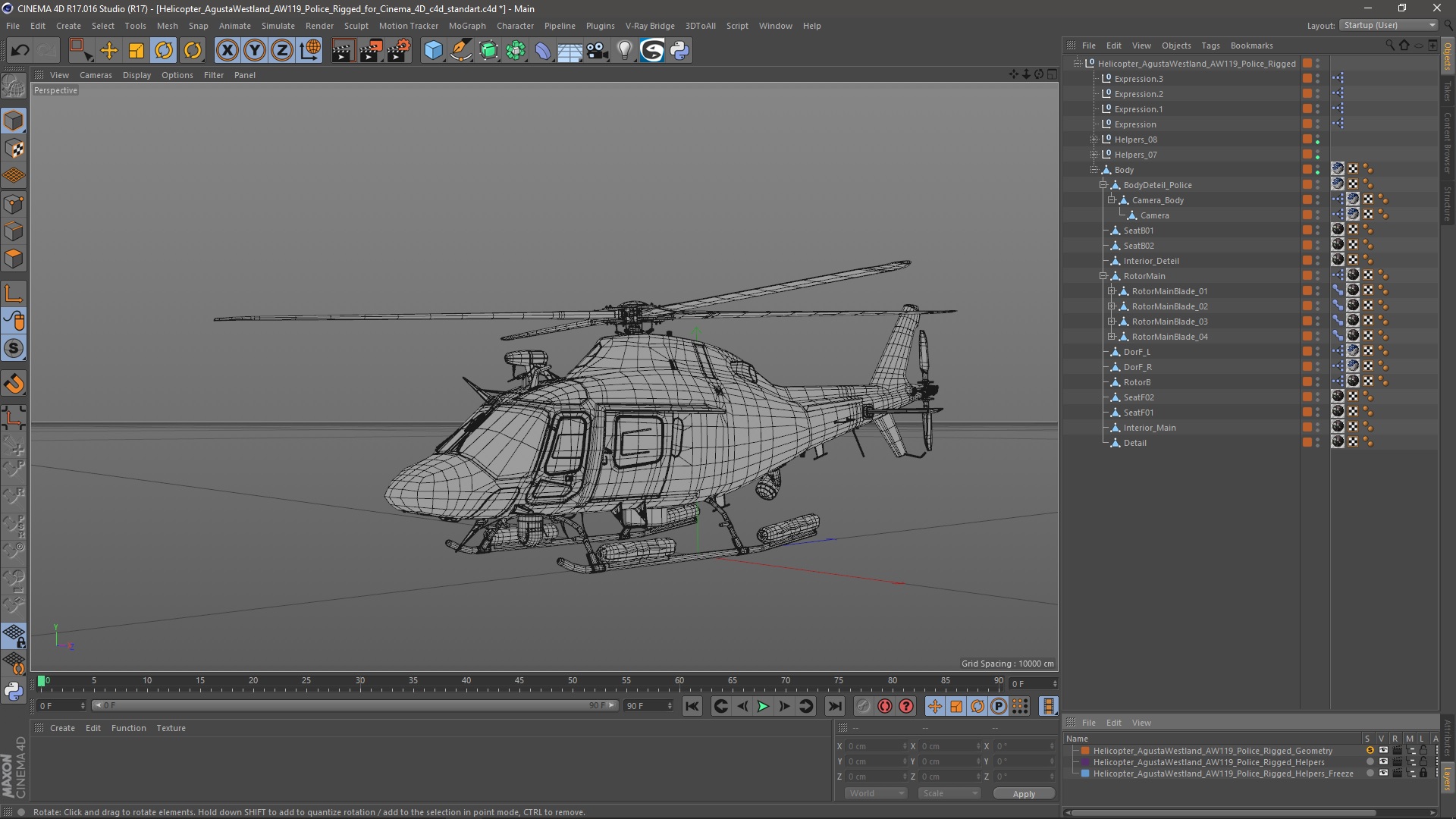Select the Live Selection tool
Screen dimensions: 1456x819
tap(80, 50)
